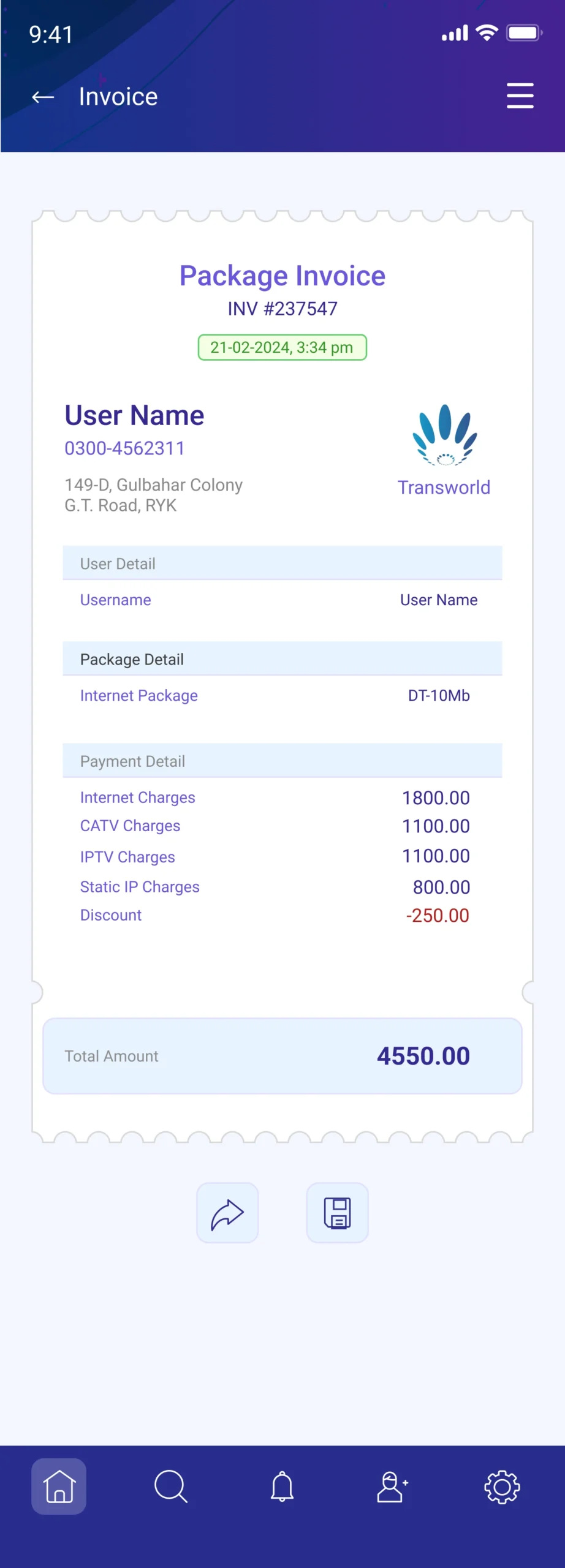Select the Payment Detail section header
565x1568 pixels.
tap(282, 761)
